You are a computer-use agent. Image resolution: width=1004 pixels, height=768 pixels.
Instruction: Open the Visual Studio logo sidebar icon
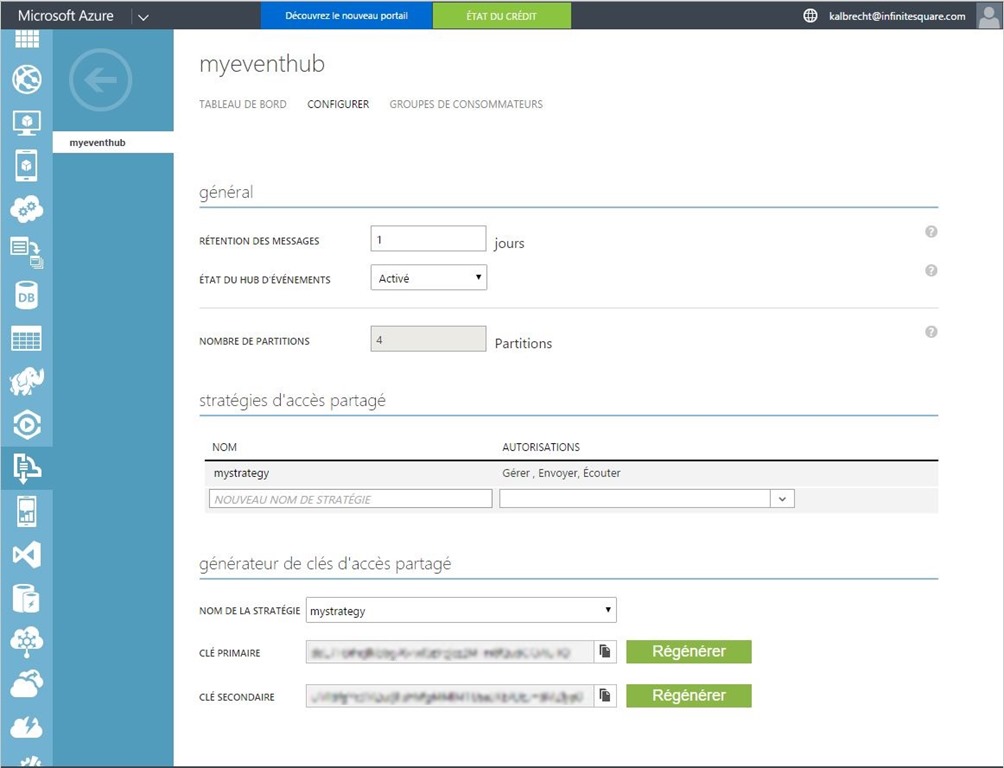[26, 555]
